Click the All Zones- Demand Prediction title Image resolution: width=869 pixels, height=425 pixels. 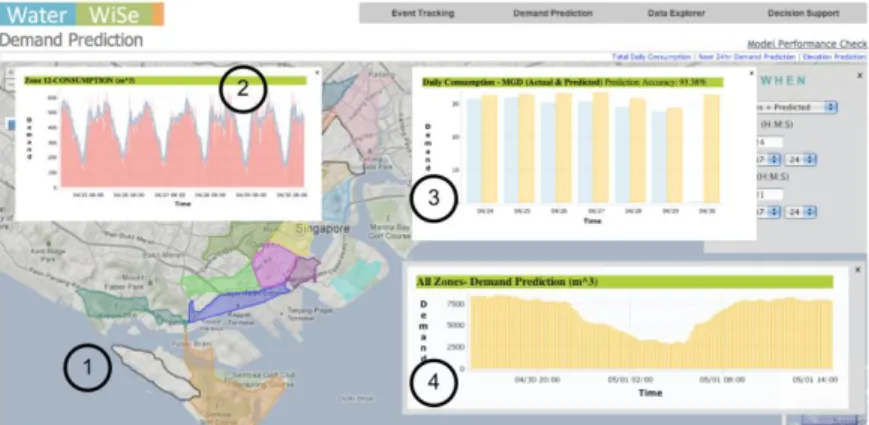click(507, 281)
